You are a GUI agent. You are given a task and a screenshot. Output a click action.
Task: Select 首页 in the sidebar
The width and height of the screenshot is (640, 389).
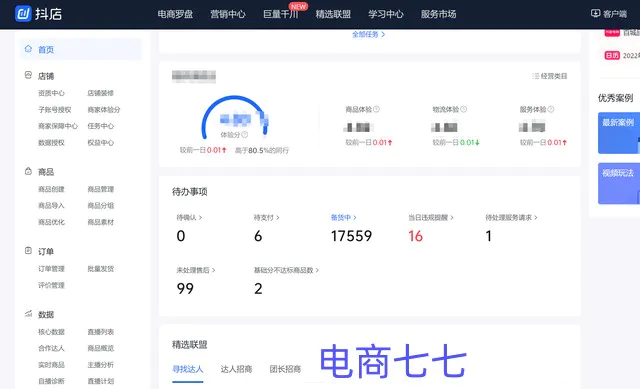click(81, 49)
